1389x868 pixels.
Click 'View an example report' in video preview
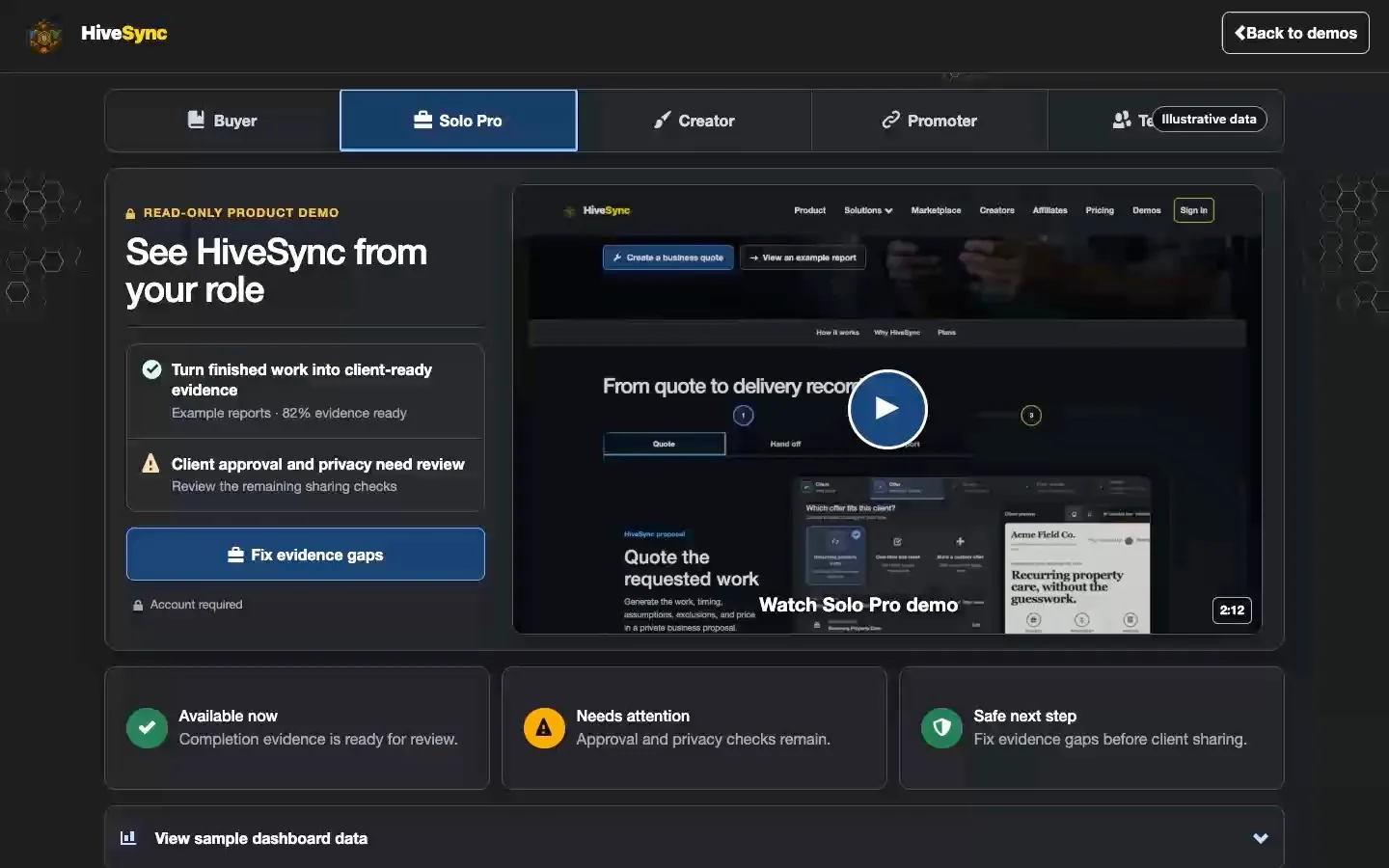[803, 258]
